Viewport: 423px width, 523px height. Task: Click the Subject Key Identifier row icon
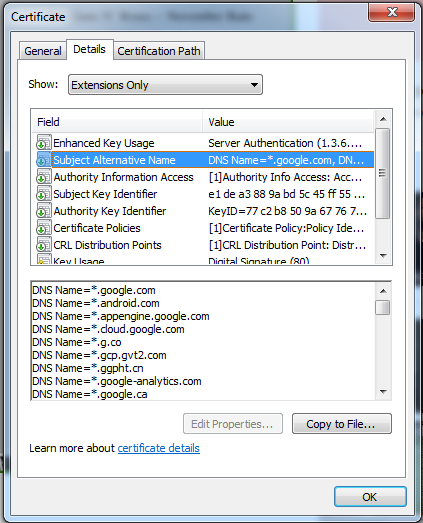click(44, 193)
